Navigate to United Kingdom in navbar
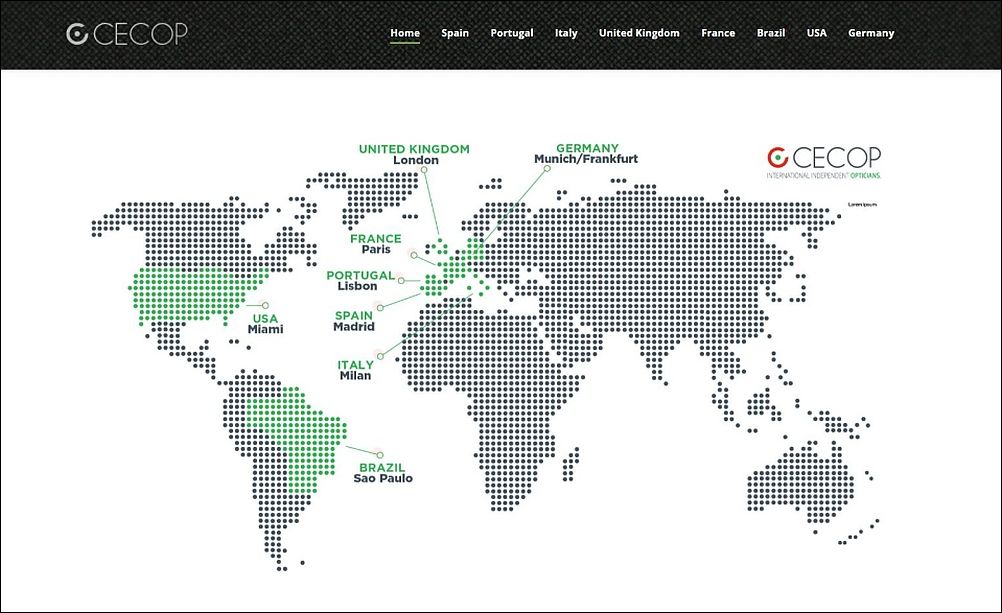Screen dimensions: 1002x613 (x=639, y=33)
